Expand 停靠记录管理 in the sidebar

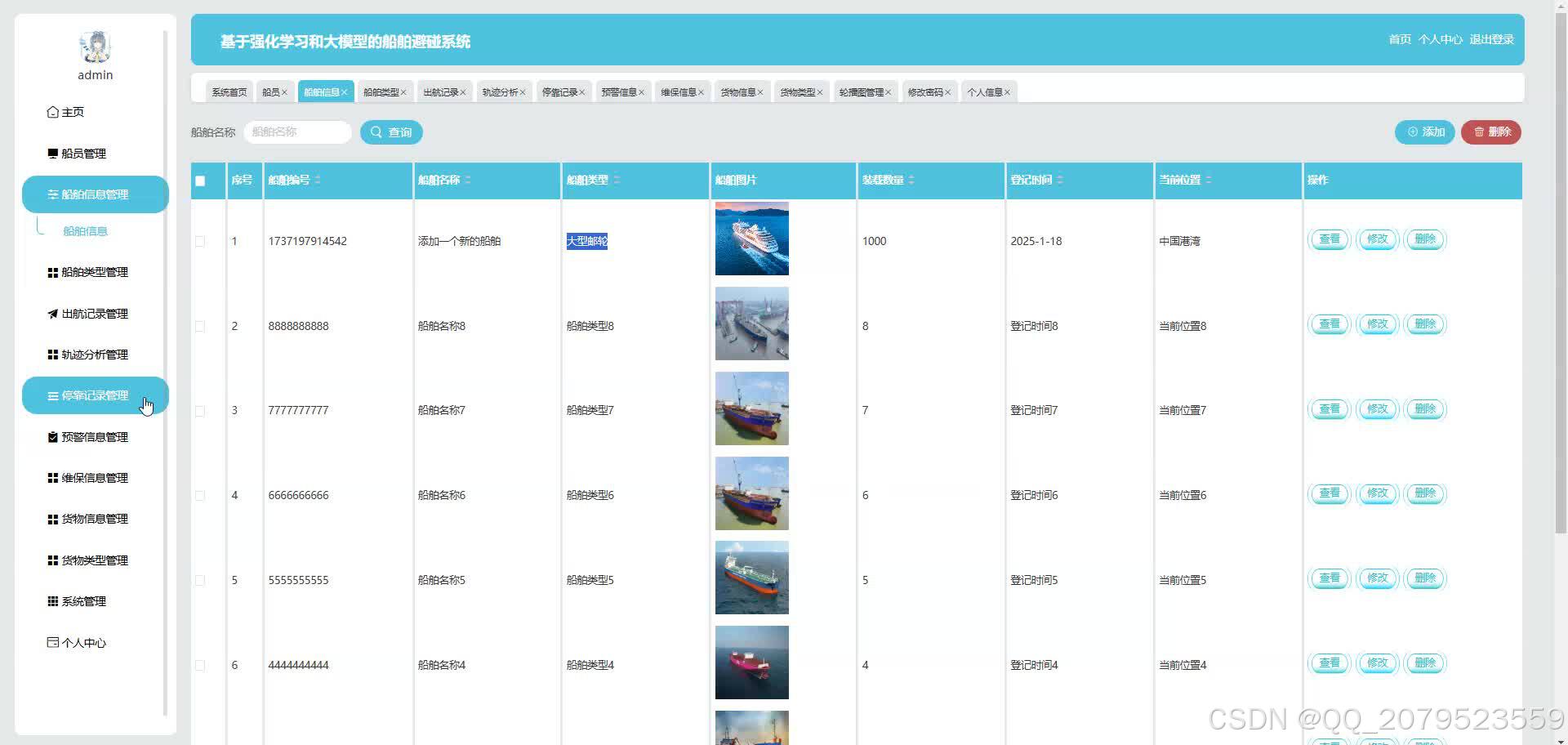click(96, 395)
